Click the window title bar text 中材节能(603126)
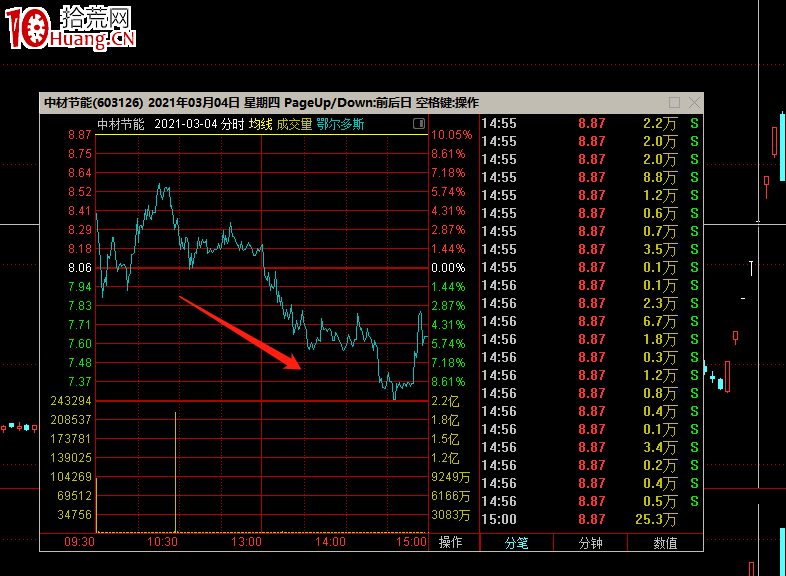 93,102
